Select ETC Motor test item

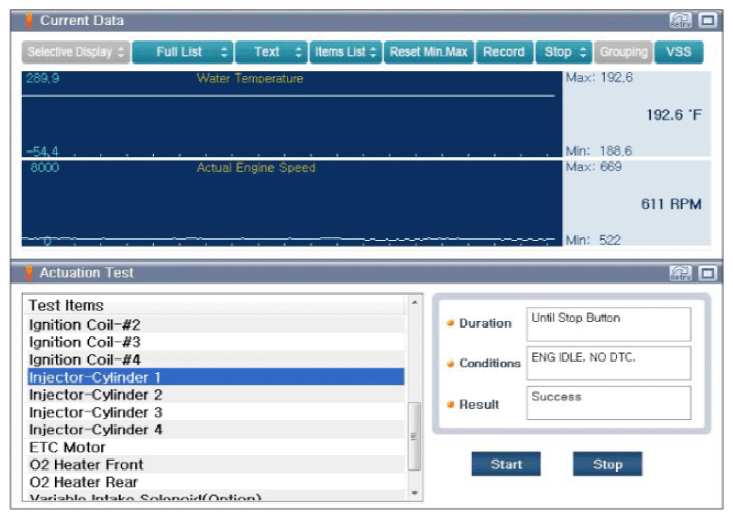[x=216, y=447]
